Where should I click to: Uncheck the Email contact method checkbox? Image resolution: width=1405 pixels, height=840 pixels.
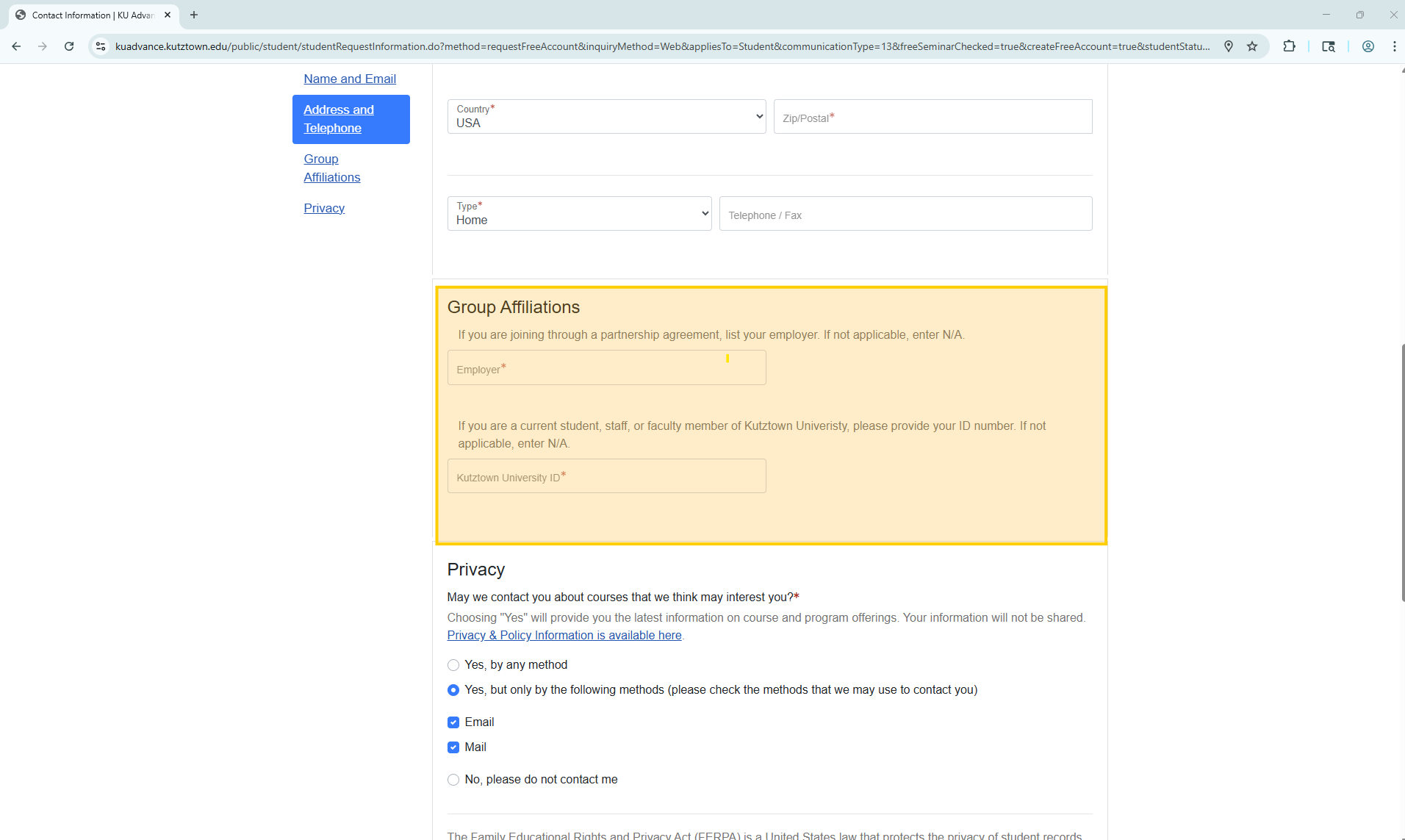coord(453,722)
